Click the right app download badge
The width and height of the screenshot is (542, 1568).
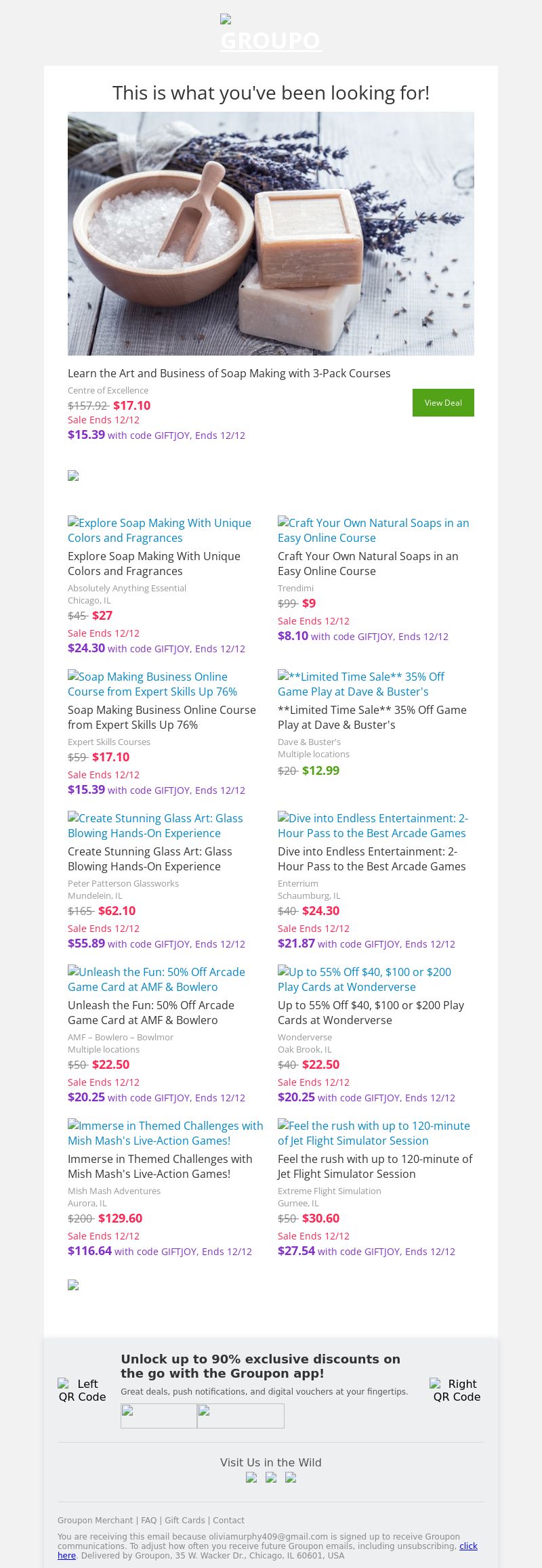[241, 1416]
